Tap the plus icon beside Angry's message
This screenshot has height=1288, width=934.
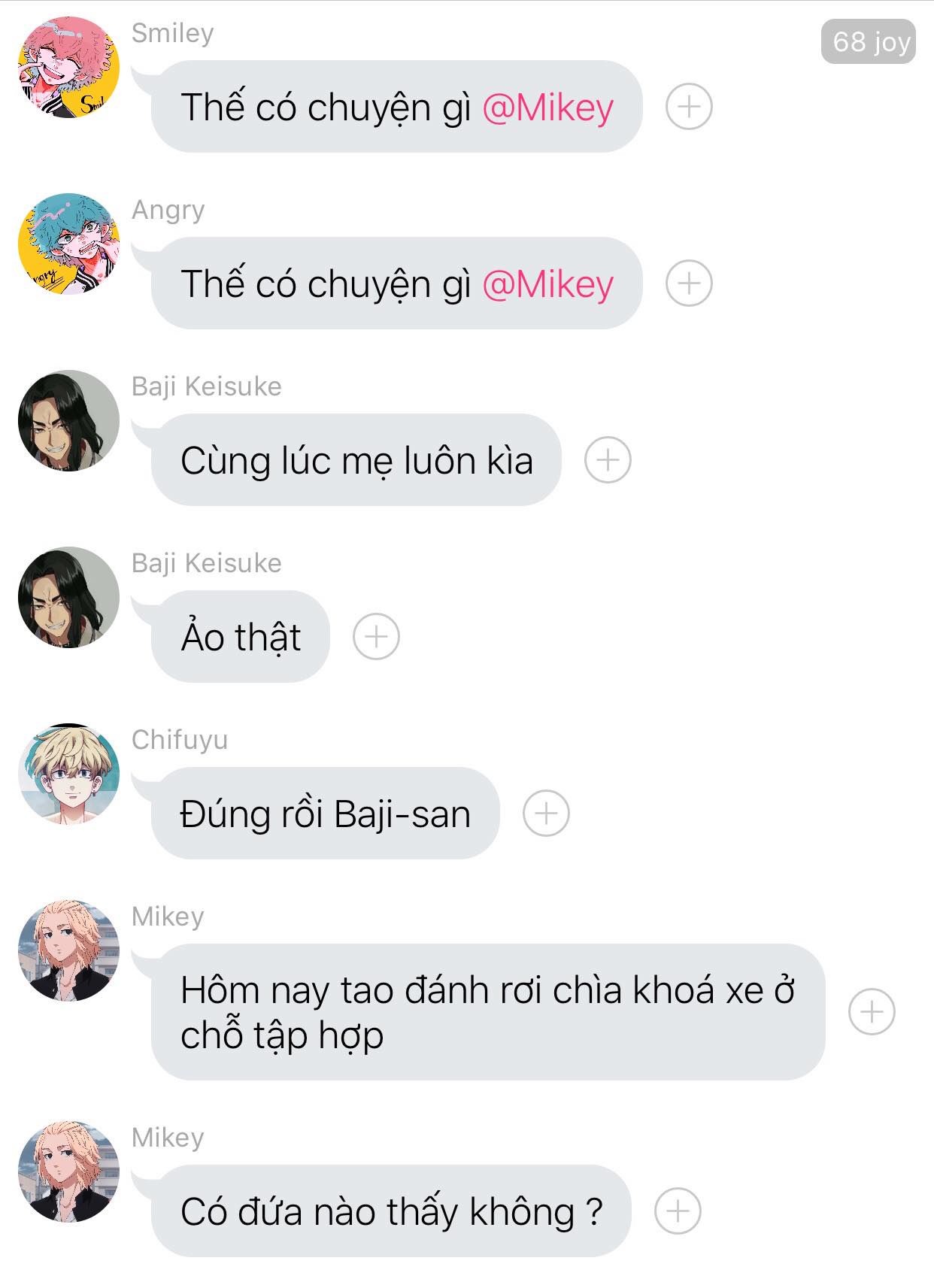tap(689, 283)
